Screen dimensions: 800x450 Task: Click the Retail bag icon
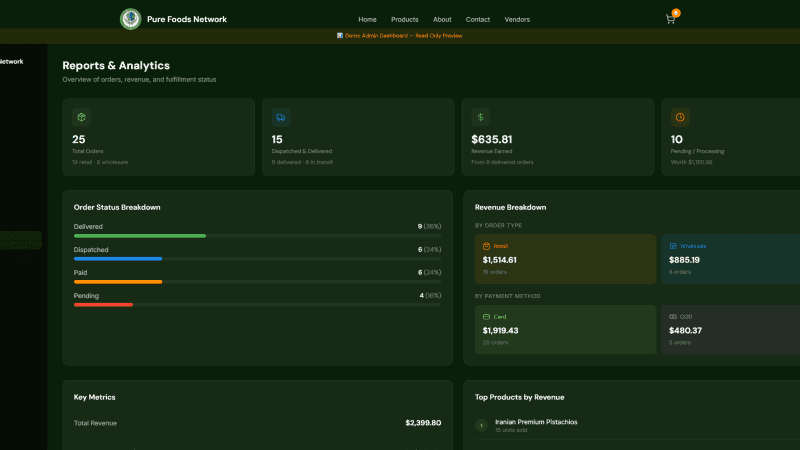click(486, 246)
